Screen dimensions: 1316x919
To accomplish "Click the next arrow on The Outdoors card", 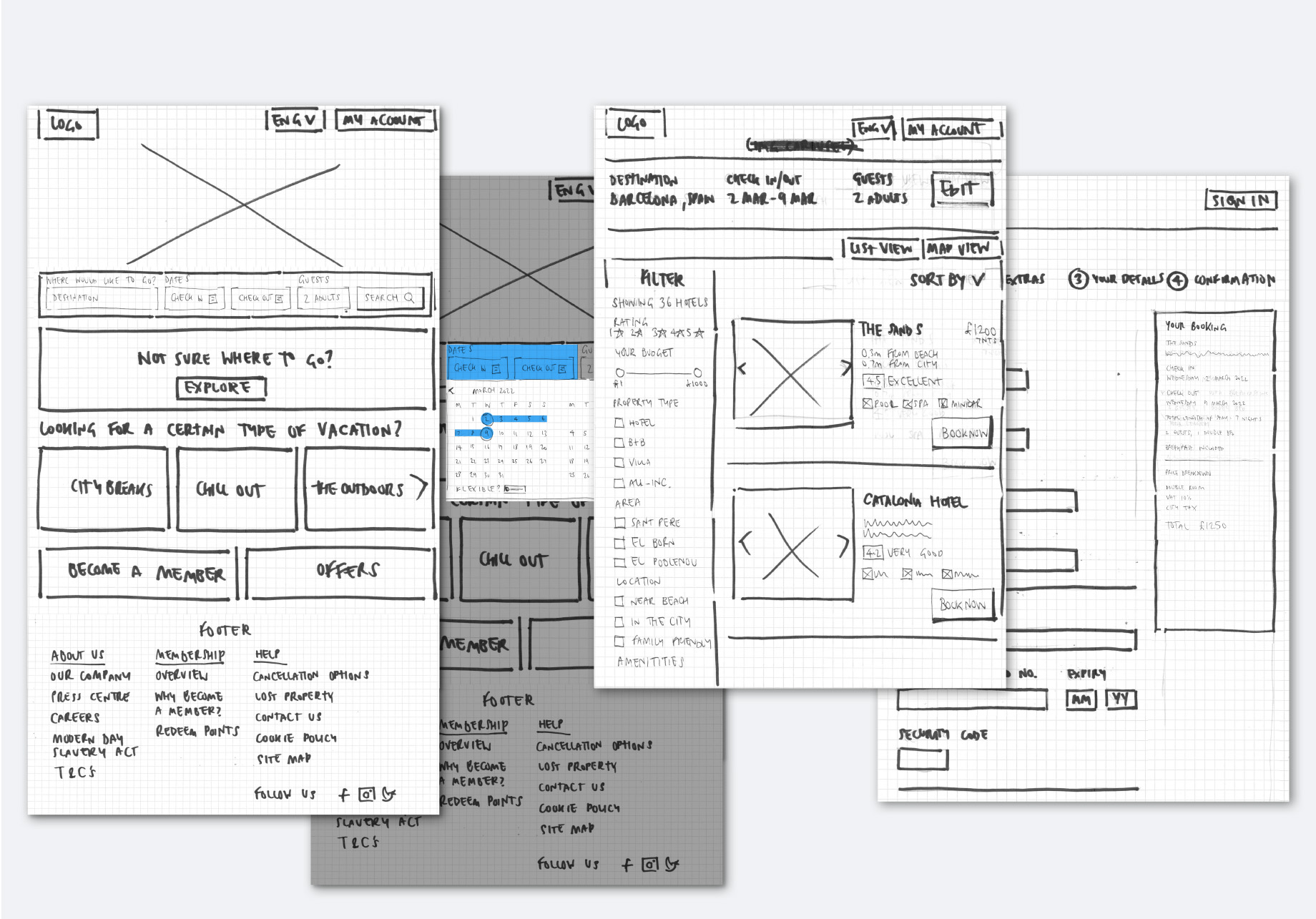I will [x=420, y=487].
